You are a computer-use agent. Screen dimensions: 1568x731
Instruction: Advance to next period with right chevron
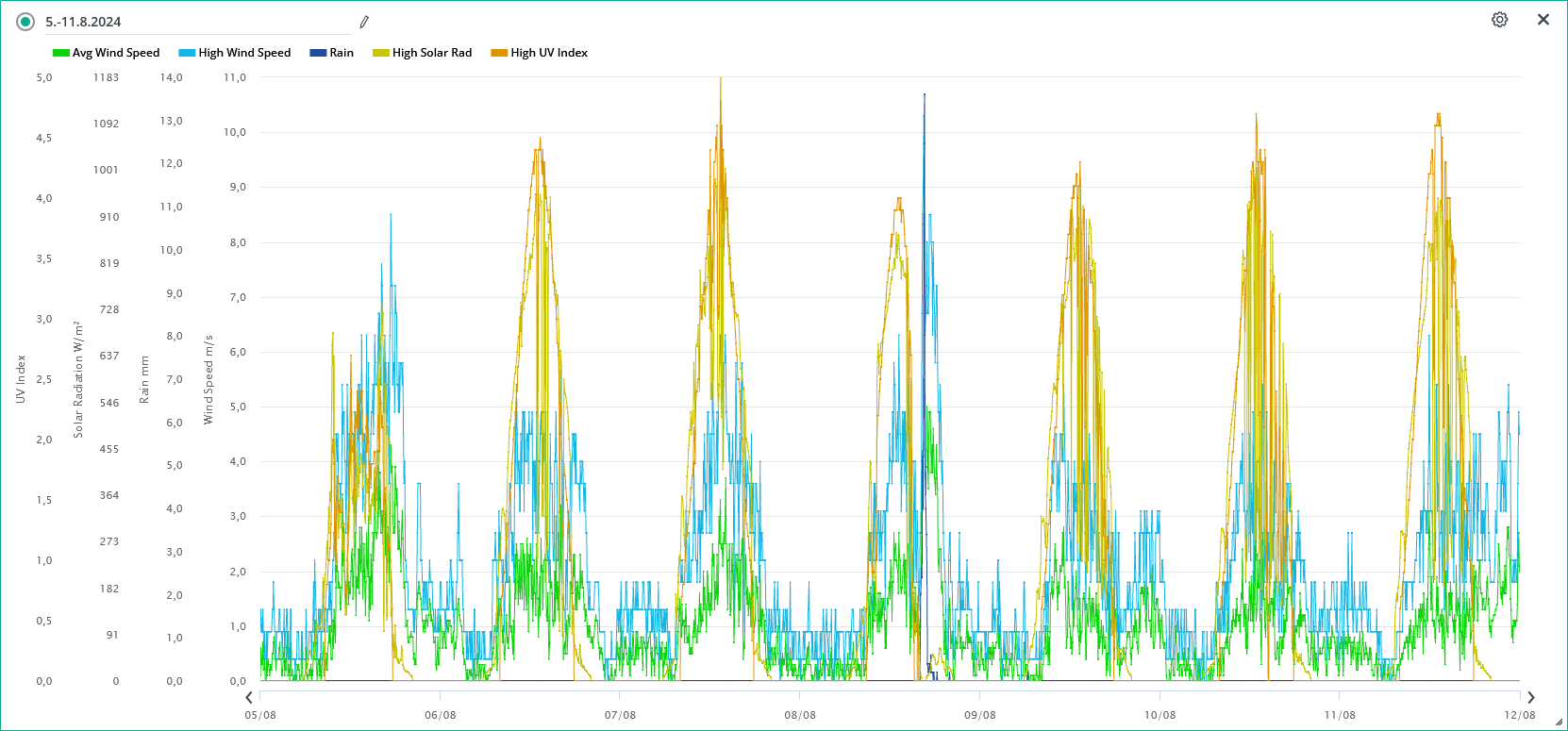(x=1530, y=698)
